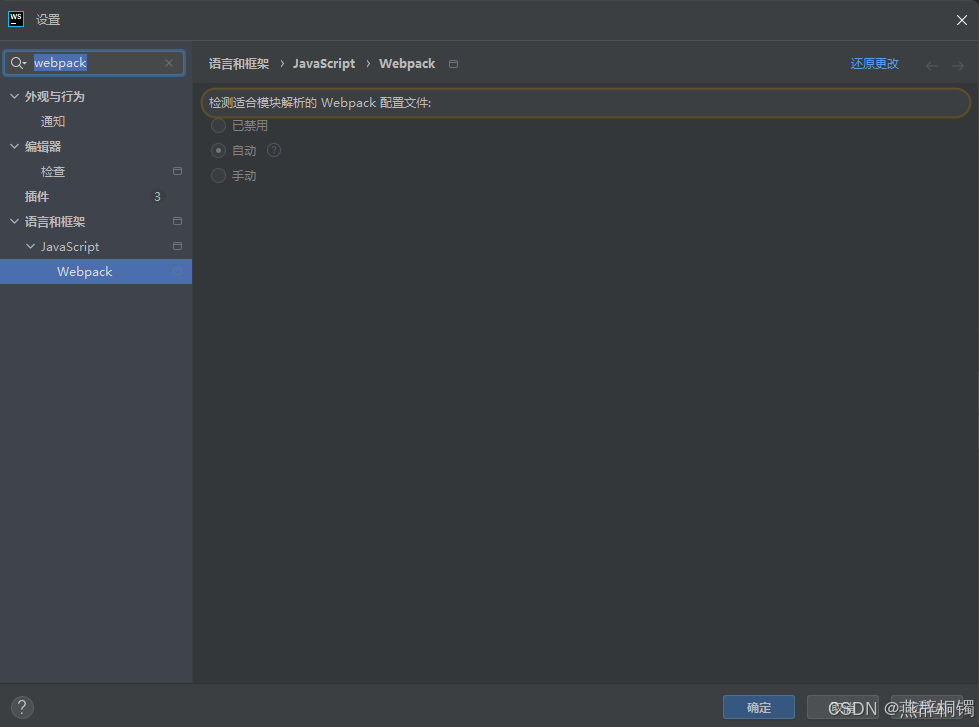Click project-level icon on selected Webpack row

point(177,271)
